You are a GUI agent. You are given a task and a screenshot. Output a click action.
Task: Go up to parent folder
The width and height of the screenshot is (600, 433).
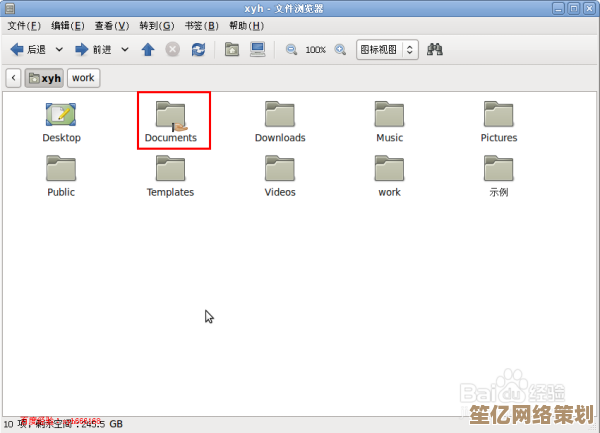click(x=148, y=49)
